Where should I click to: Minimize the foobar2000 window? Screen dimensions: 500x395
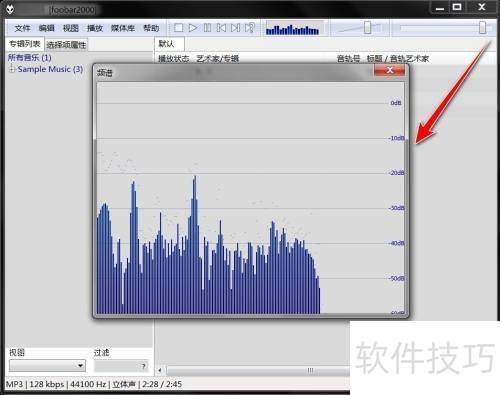tap(440, 7)
